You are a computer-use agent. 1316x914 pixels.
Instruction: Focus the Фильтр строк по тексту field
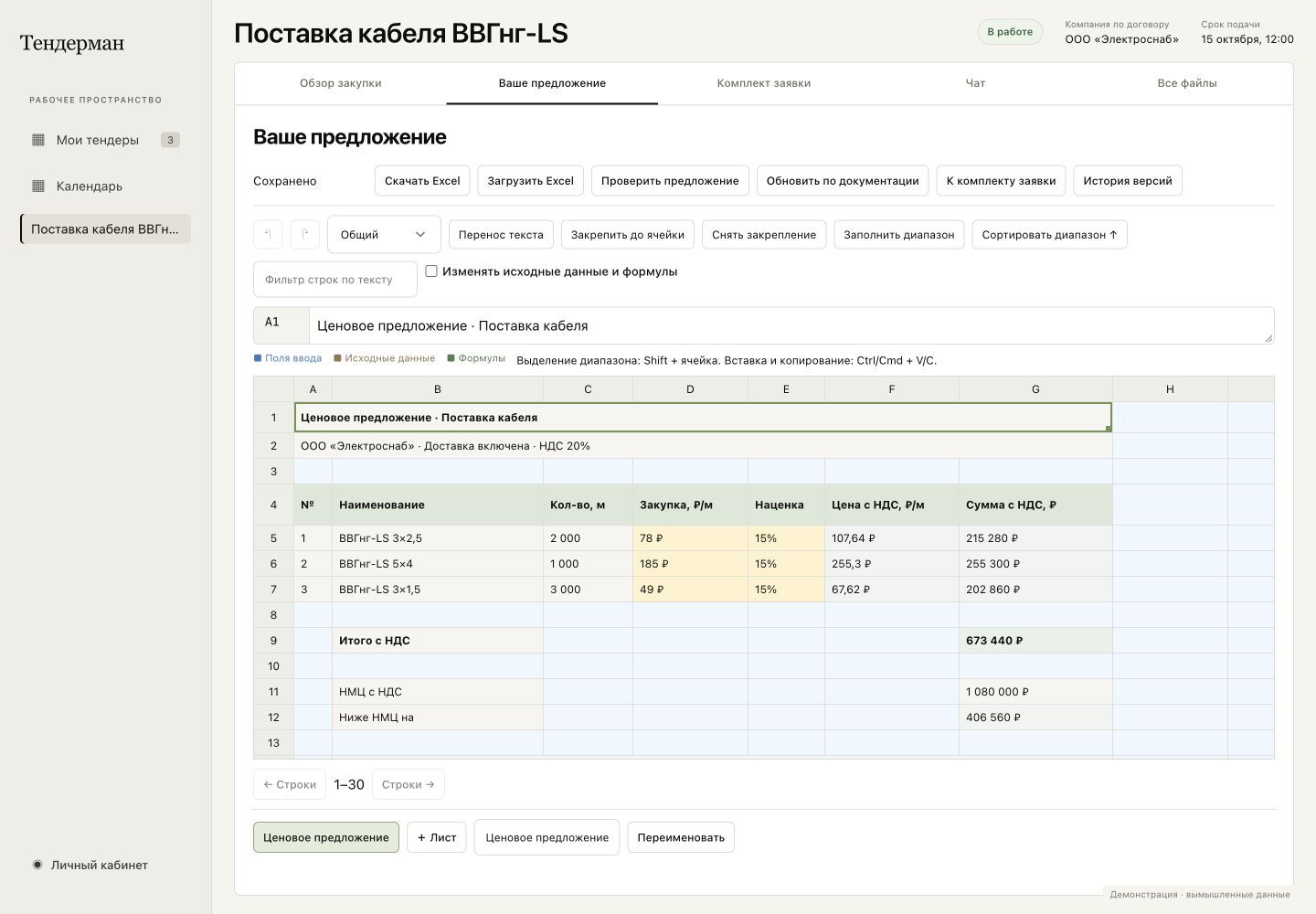[x=335, y=280]
